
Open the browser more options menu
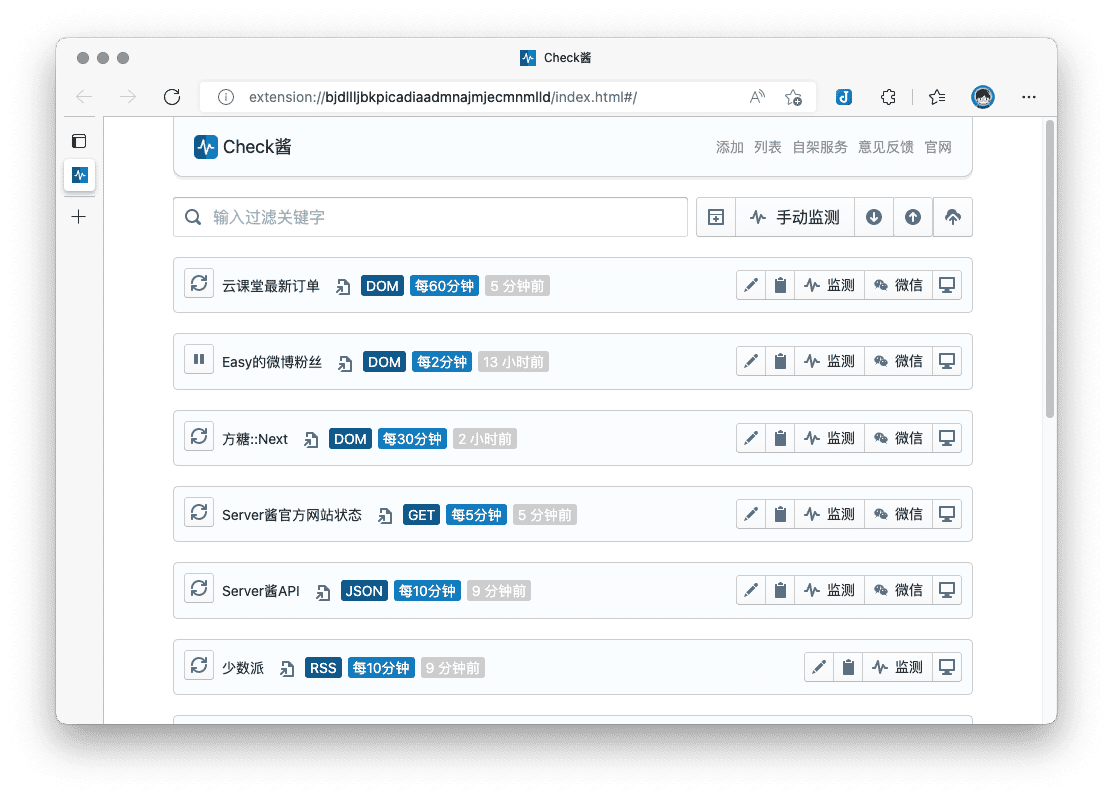tap(1029, 97)
